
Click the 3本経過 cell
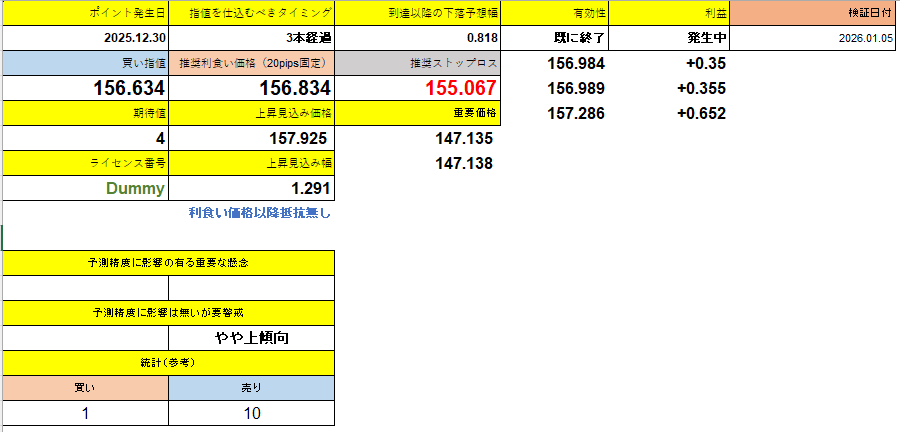point(252,38)
